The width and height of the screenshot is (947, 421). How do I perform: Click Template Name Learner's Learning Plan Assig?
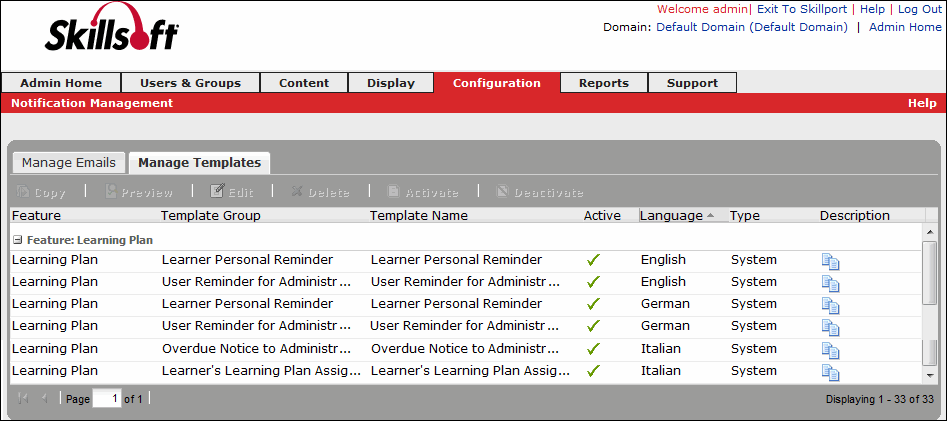[470, 371]
